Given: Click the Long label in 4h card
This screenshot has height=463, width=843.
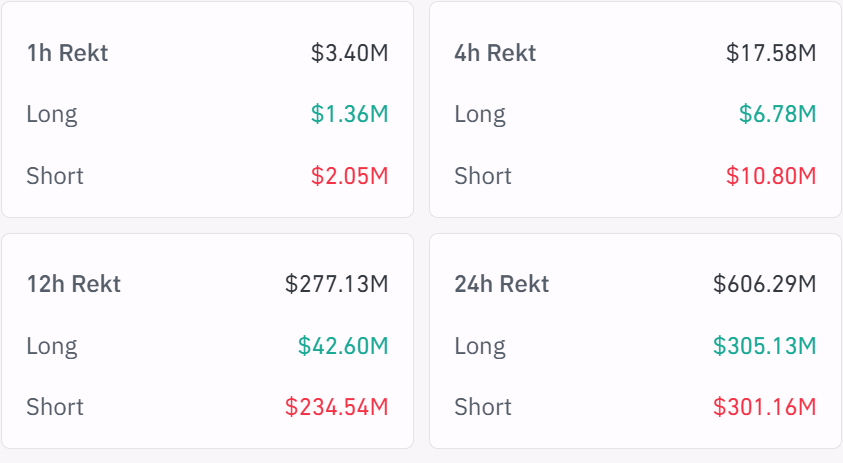Looking at the screenshot, I should [479, 114].
